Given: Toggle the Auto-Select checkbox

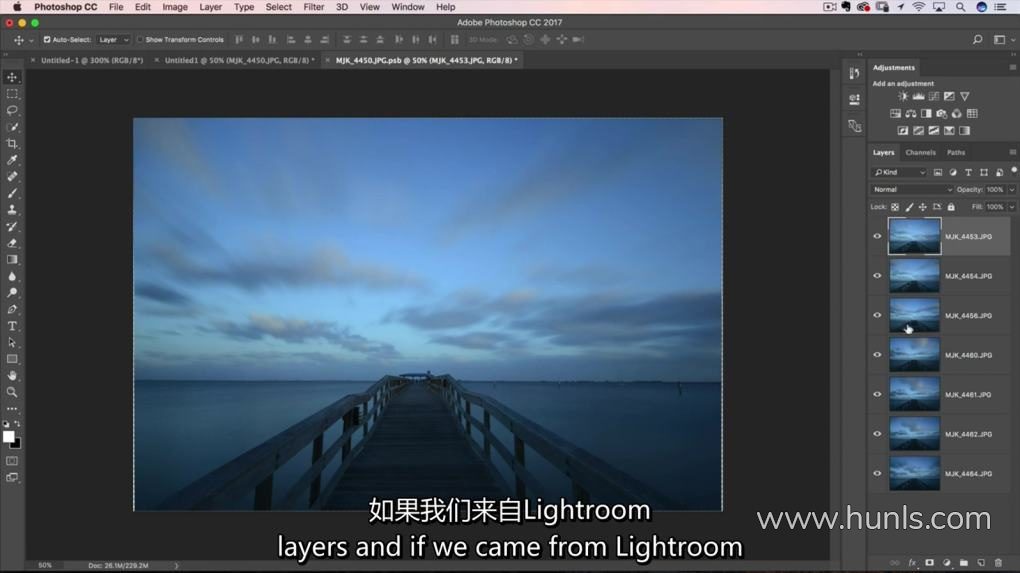Looking at the screenshot, I should click(47, 40).
